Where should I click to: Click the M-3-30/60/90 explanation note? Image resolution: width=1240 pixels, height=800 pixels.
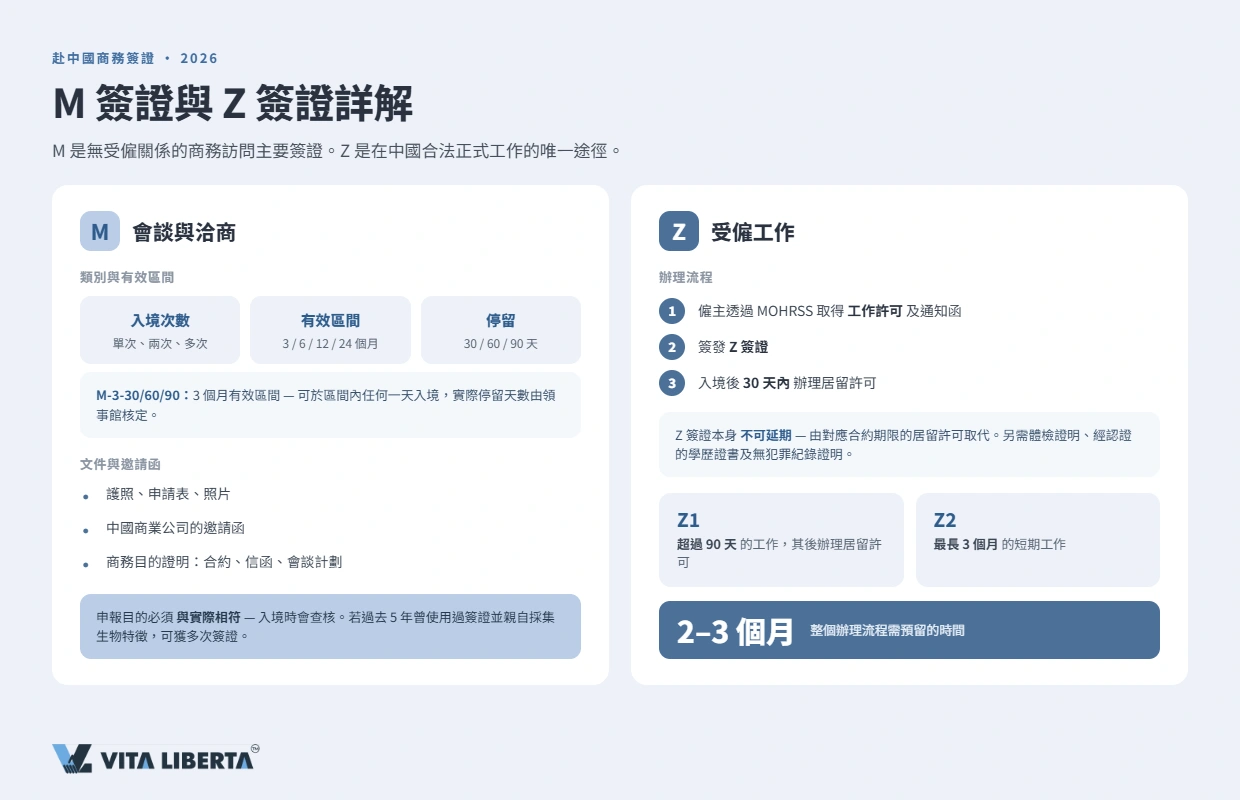[x=330, y=405]
